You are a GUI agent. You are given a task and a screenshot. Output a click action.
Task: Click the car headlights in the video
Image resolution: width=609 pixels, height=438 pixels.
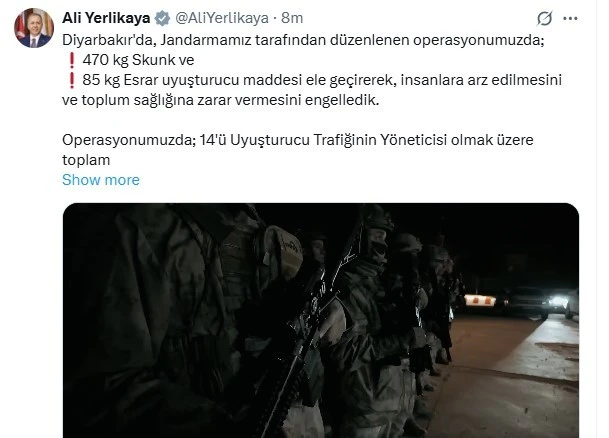pyautogui.click(x=558, y=301)
